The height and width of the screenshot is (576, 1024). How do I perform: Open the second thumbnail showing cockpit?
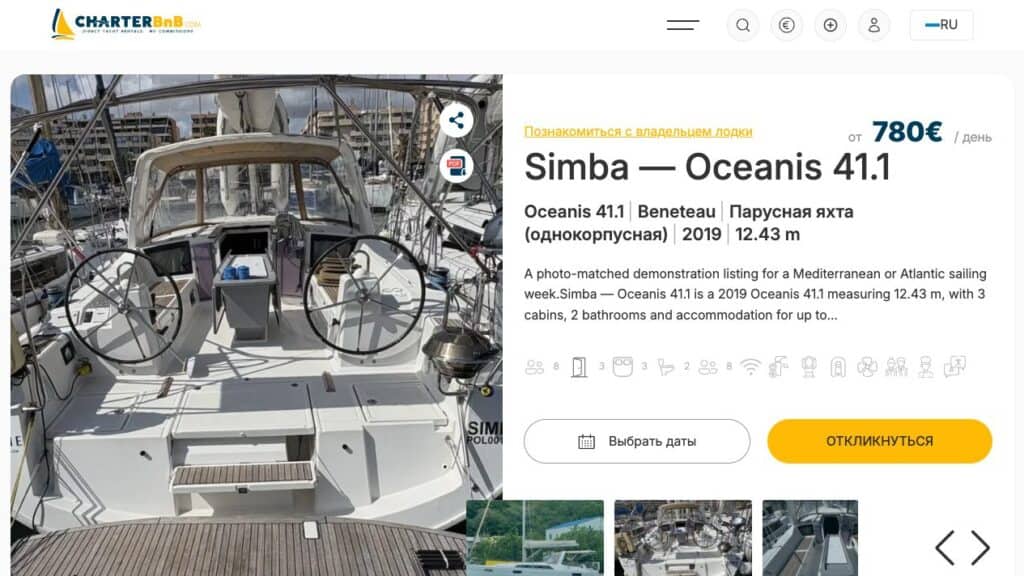click(683, 538)
